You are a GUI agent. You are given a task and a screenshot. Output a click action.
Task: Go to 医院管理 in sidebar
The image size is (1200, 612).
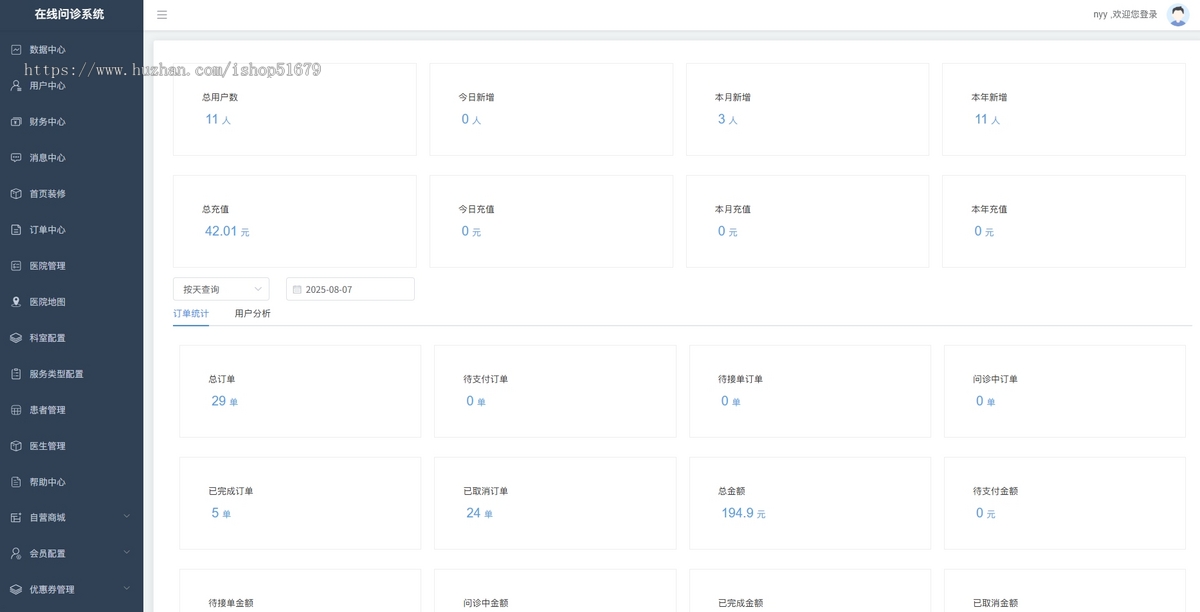click(x=71, y=265)
